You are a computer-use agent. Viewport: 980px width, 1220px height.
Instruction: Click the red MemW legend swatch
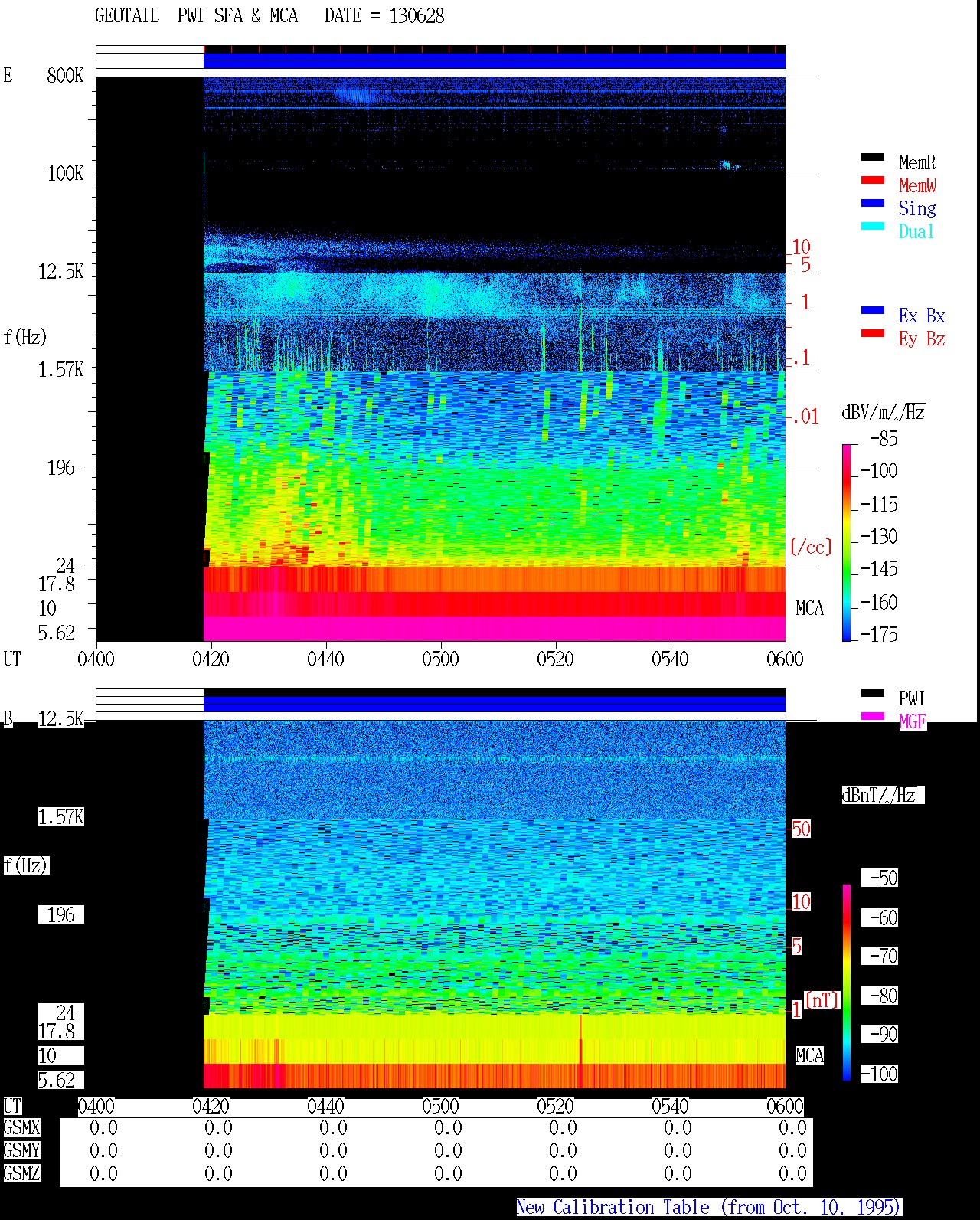[873, 181]
